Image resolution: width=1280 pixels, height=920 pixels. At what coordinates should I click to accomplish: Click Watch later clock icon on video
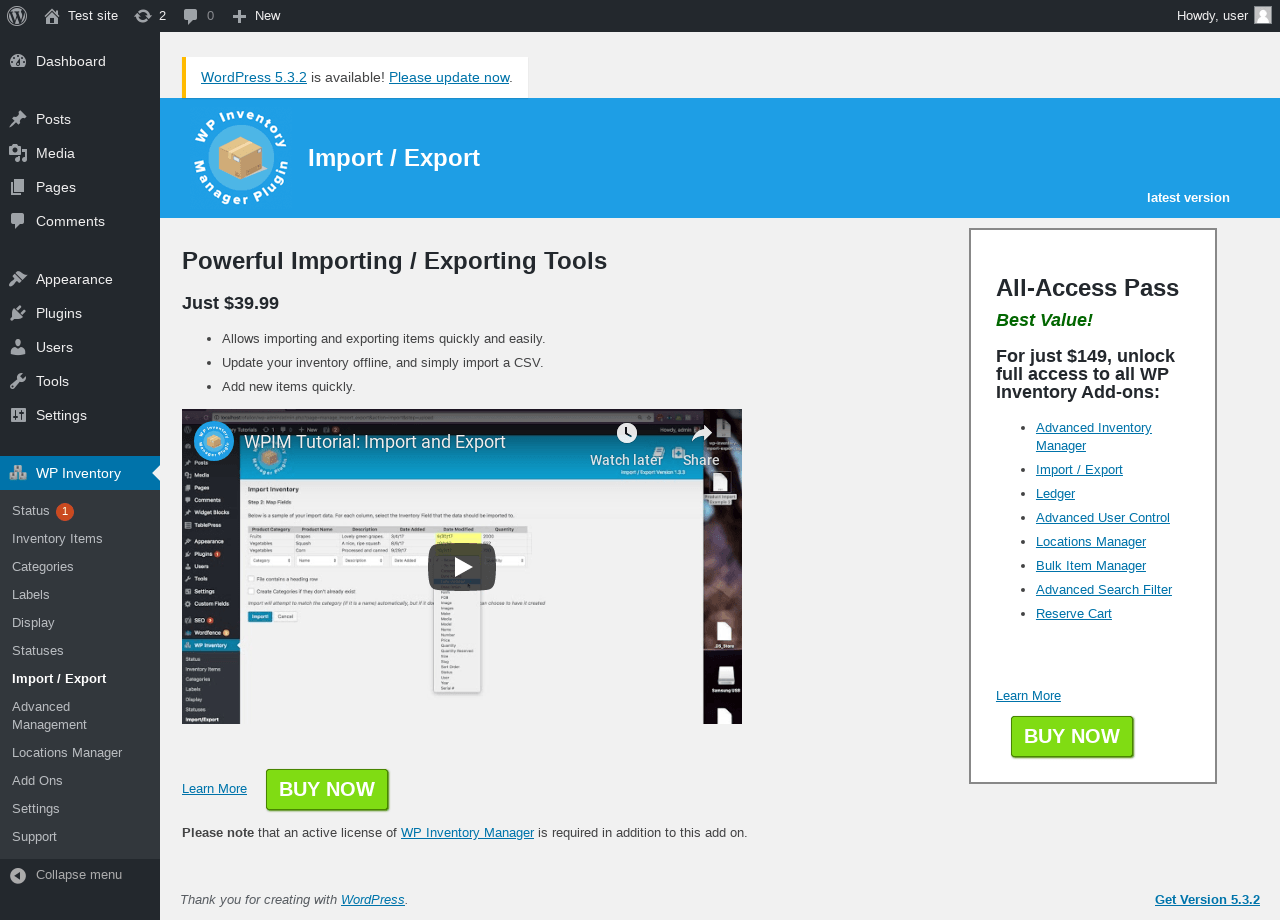tap(627, 433)
